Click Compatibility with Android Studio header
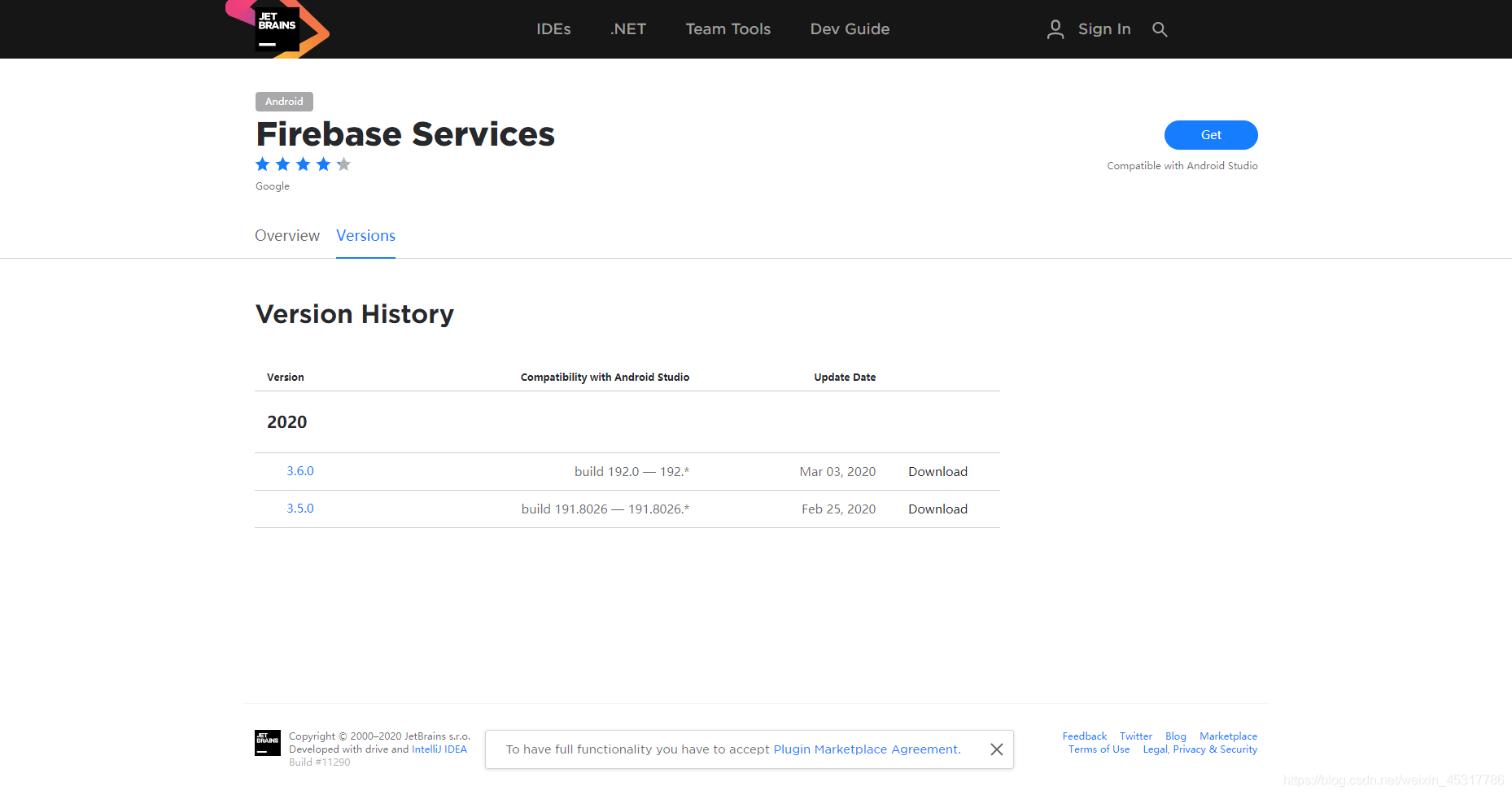1512x795 pixels. tap(605, 378)
